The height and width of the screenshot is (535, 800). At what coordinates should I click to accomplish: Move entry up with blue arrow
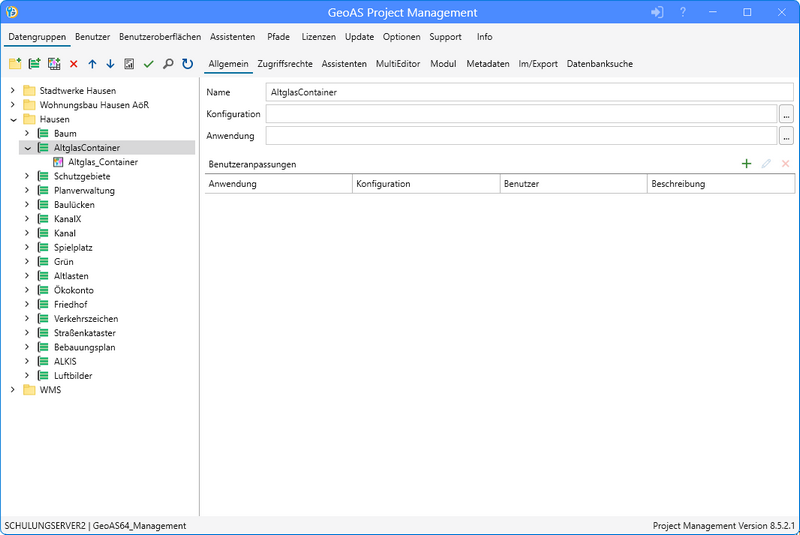coord(92,64)
